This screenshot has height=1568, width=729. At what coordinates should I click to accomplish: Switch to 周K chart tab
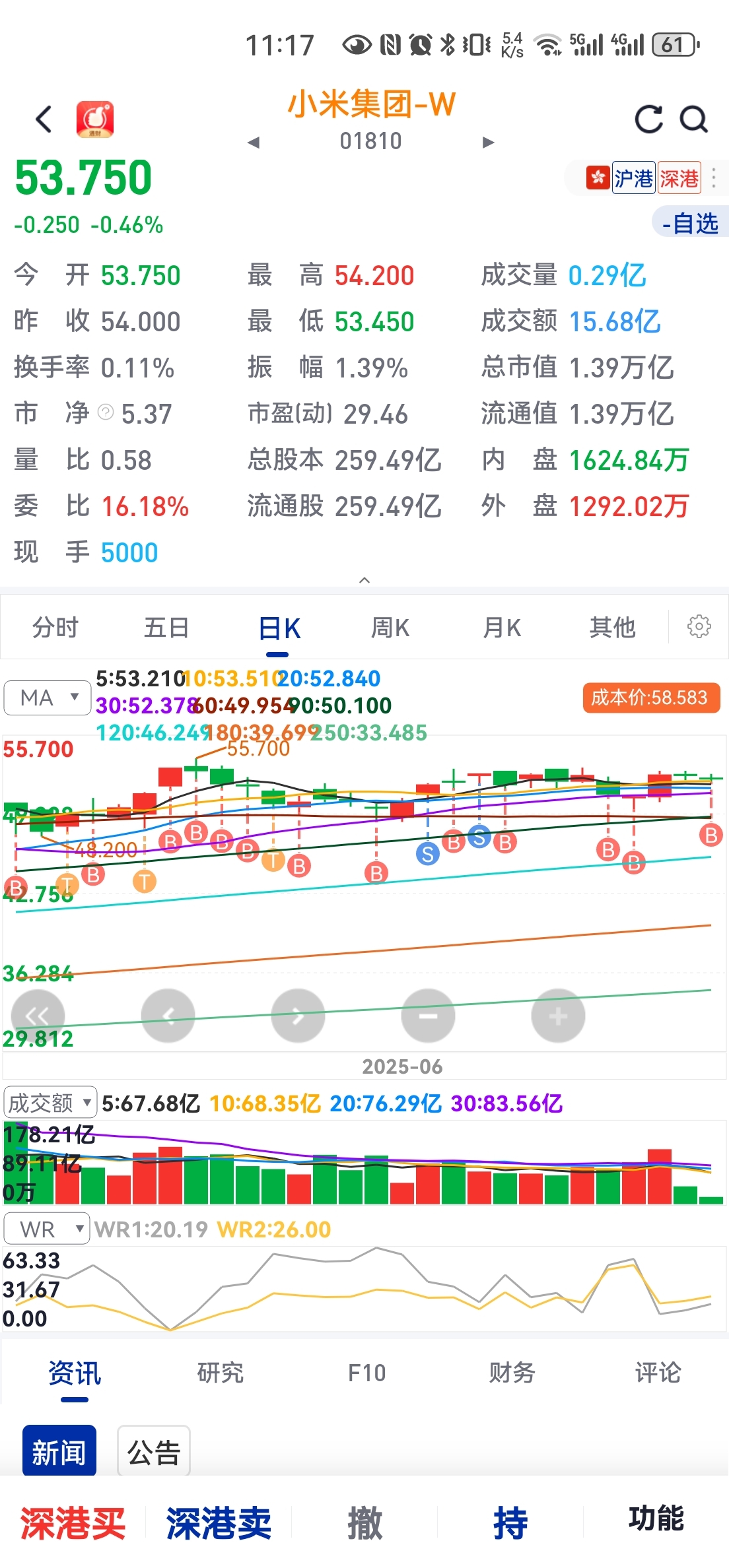click(x=390, y=627)
